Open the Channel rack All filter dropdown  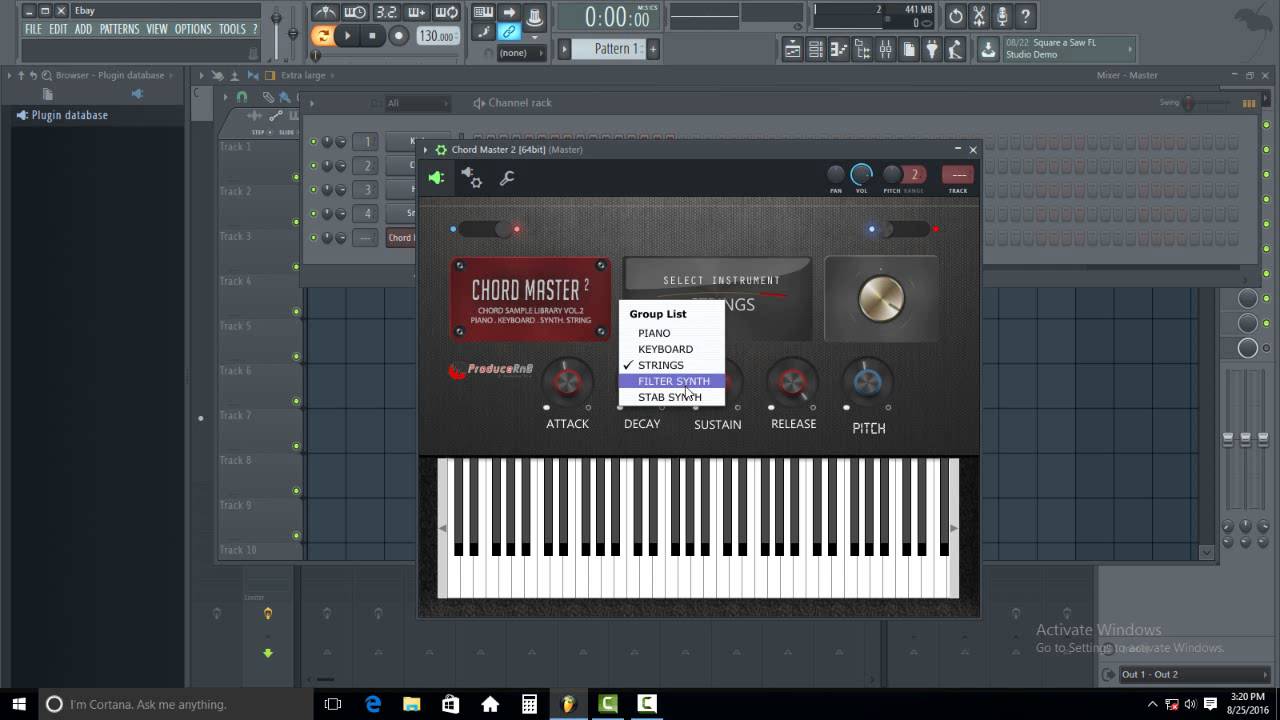(417, 103)
